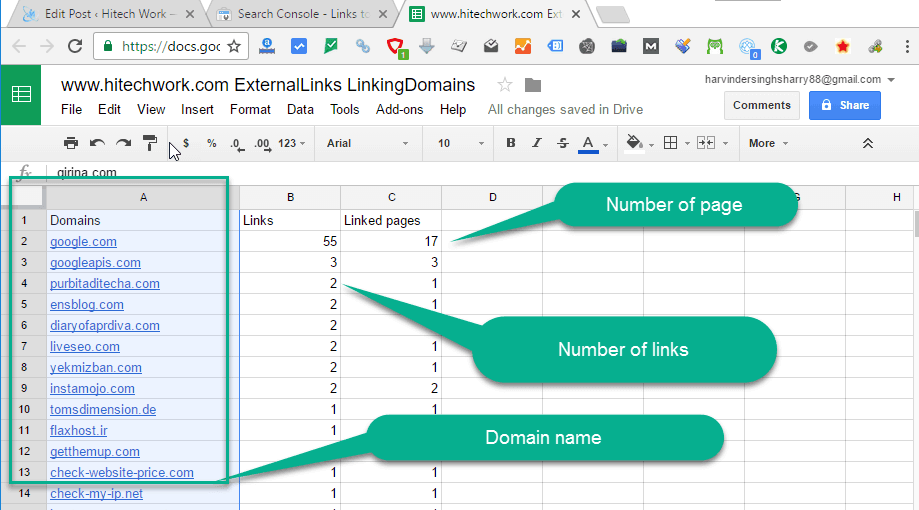919x510 pixels.
Task: Open the liveseo.com link
Action: [x=84, y=346]
